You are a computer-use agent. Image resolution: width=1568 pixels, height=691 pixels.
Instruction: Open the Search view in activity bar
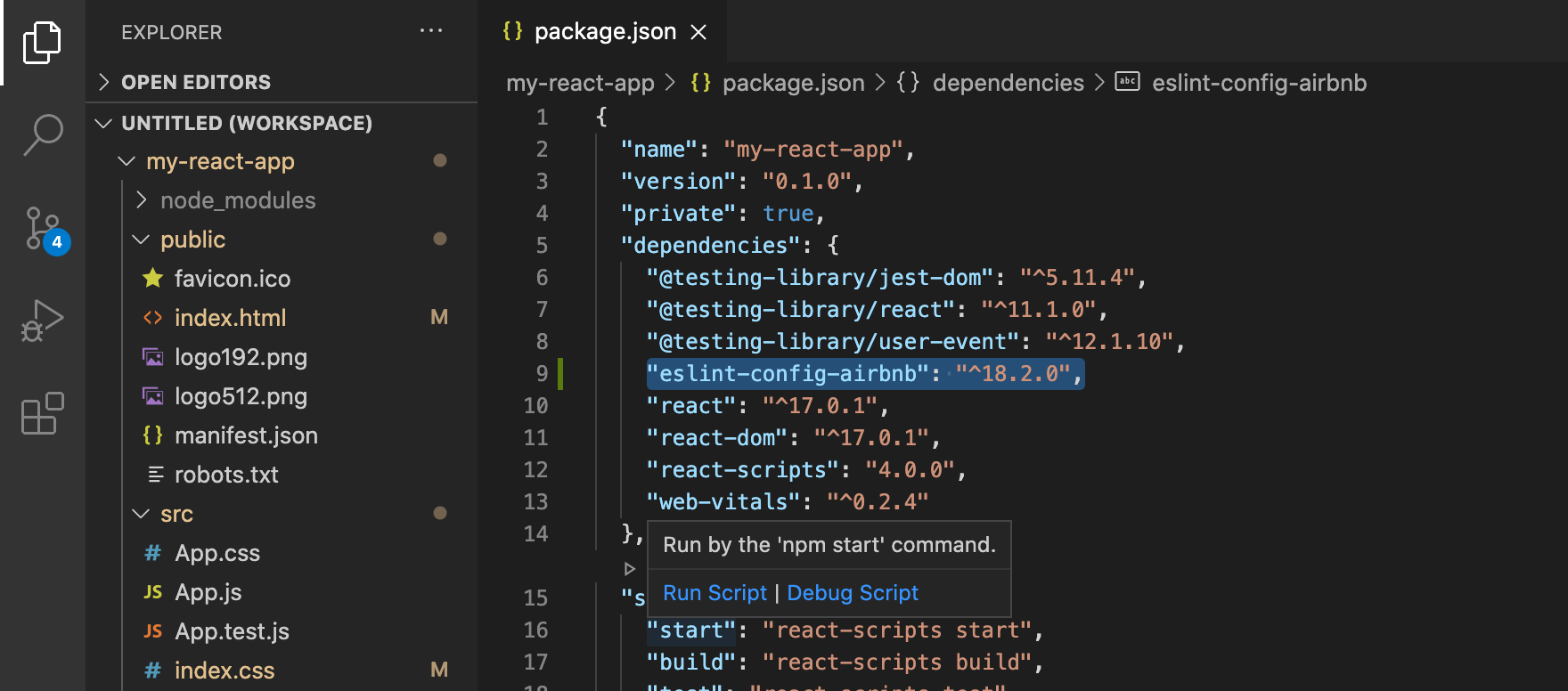(42, 135)
